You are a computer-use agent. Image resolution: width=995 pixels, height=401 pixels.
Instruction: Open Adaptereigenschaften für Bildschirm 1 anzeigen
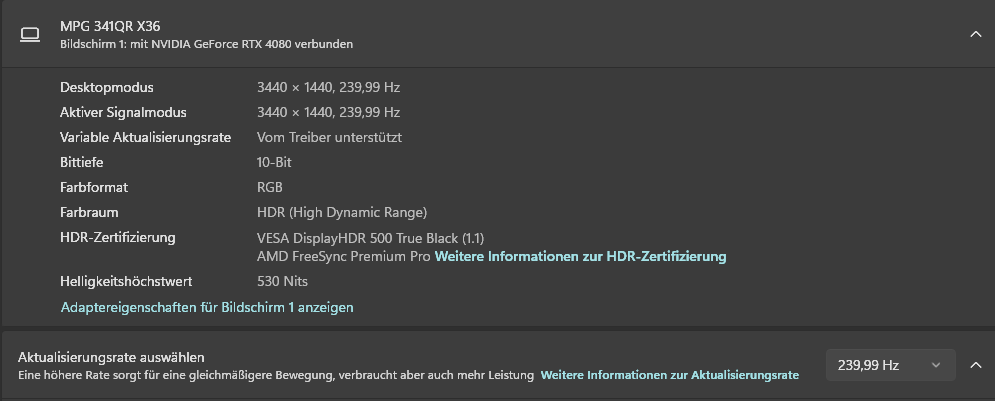207,307
